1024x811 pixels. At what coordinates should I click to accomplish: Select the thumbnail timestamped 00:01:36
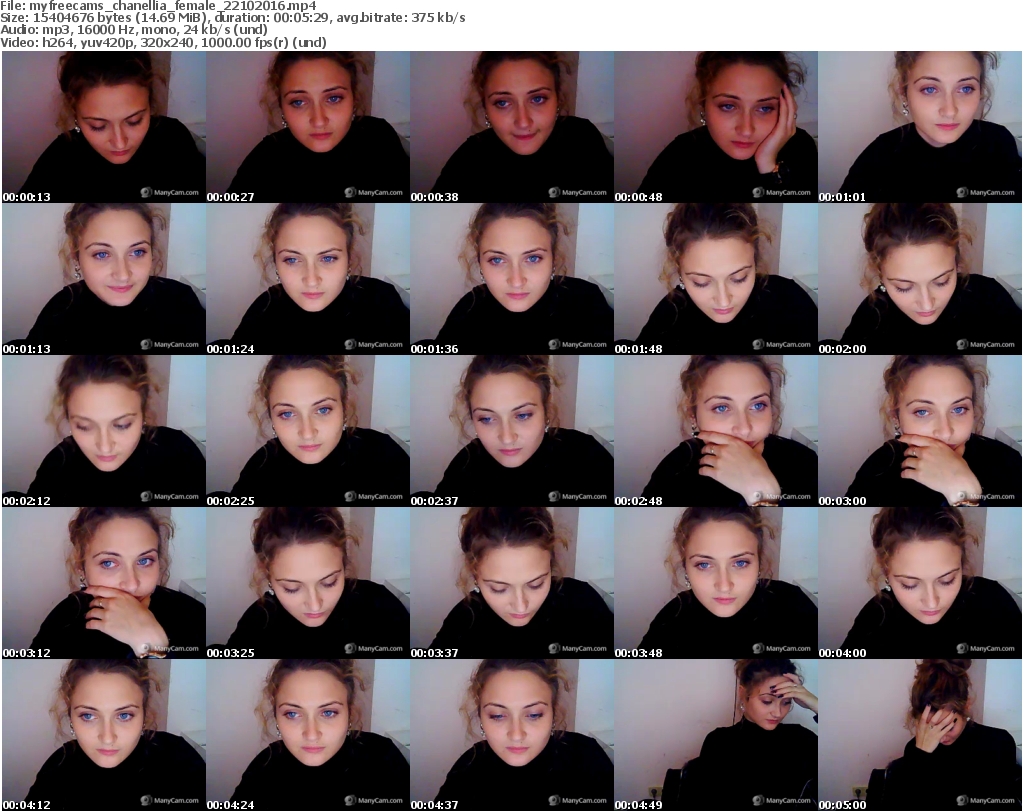pyautogui.click(x=512, y=279)
